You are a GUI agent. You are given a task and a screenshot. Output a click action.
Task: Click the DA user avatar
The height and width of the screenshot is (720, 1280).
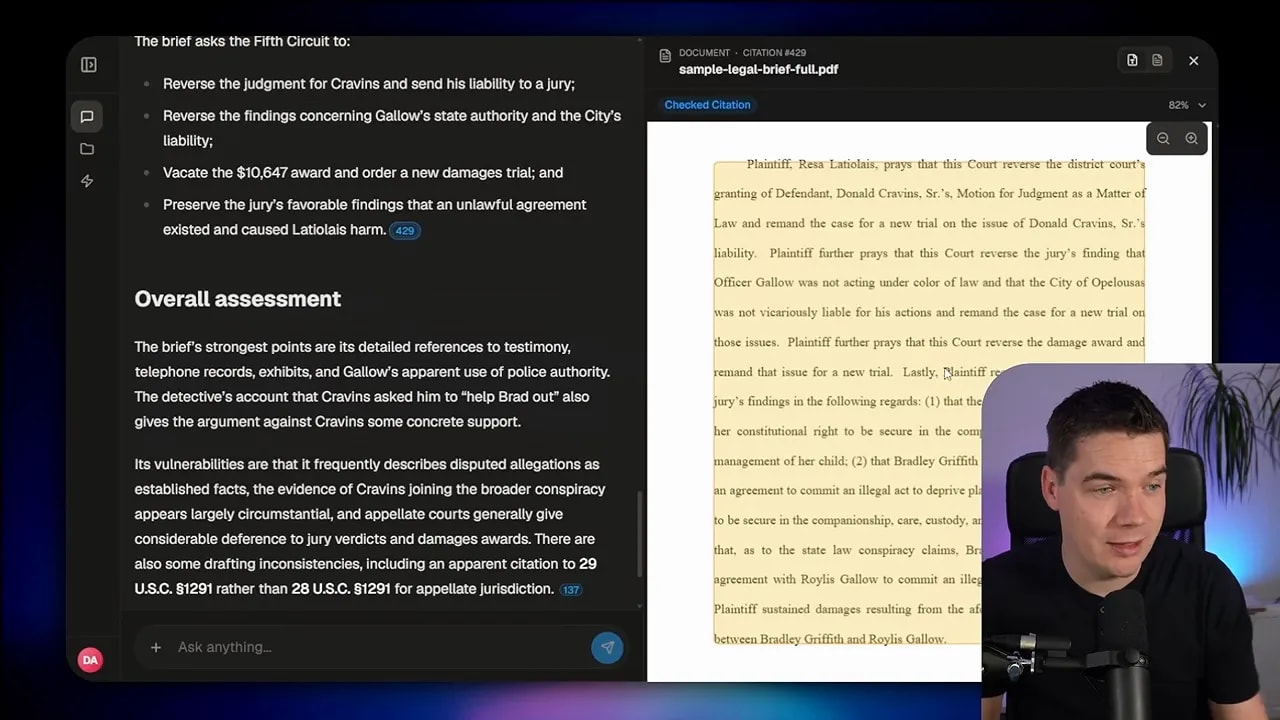coord(90,659)
